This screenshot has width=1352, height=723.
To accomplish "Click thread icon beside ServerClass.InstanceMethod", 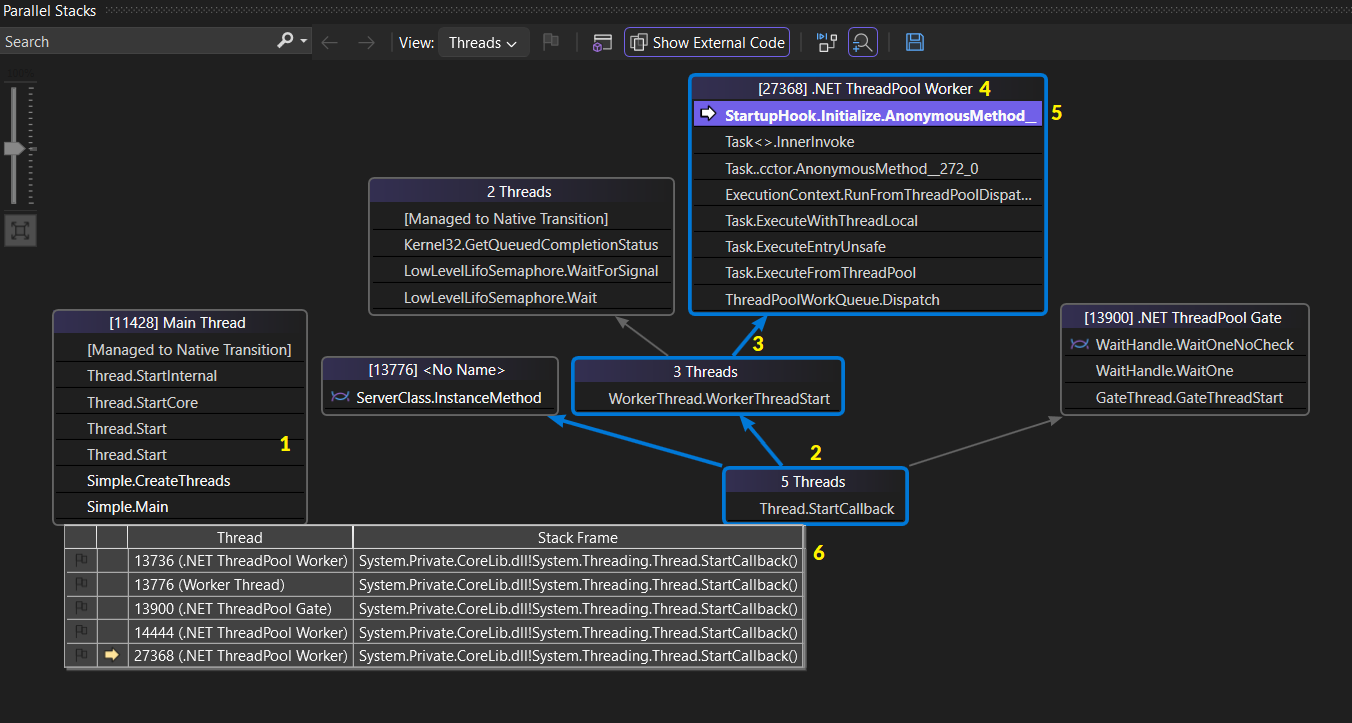I will tap(339, 398).
